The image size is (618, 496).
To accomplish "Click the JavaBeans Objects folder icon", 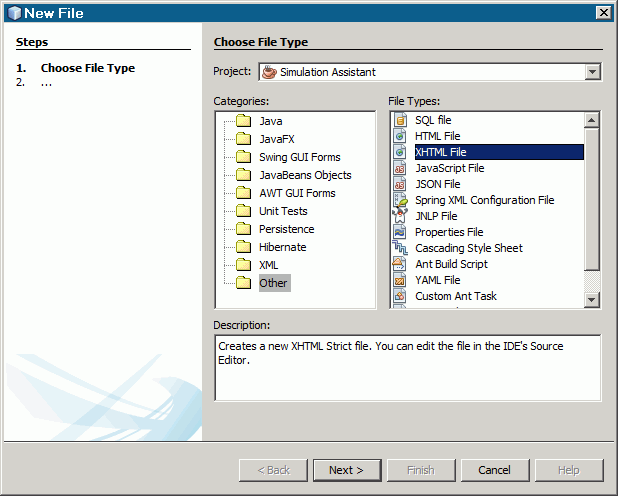I will (x=244, y=175).
